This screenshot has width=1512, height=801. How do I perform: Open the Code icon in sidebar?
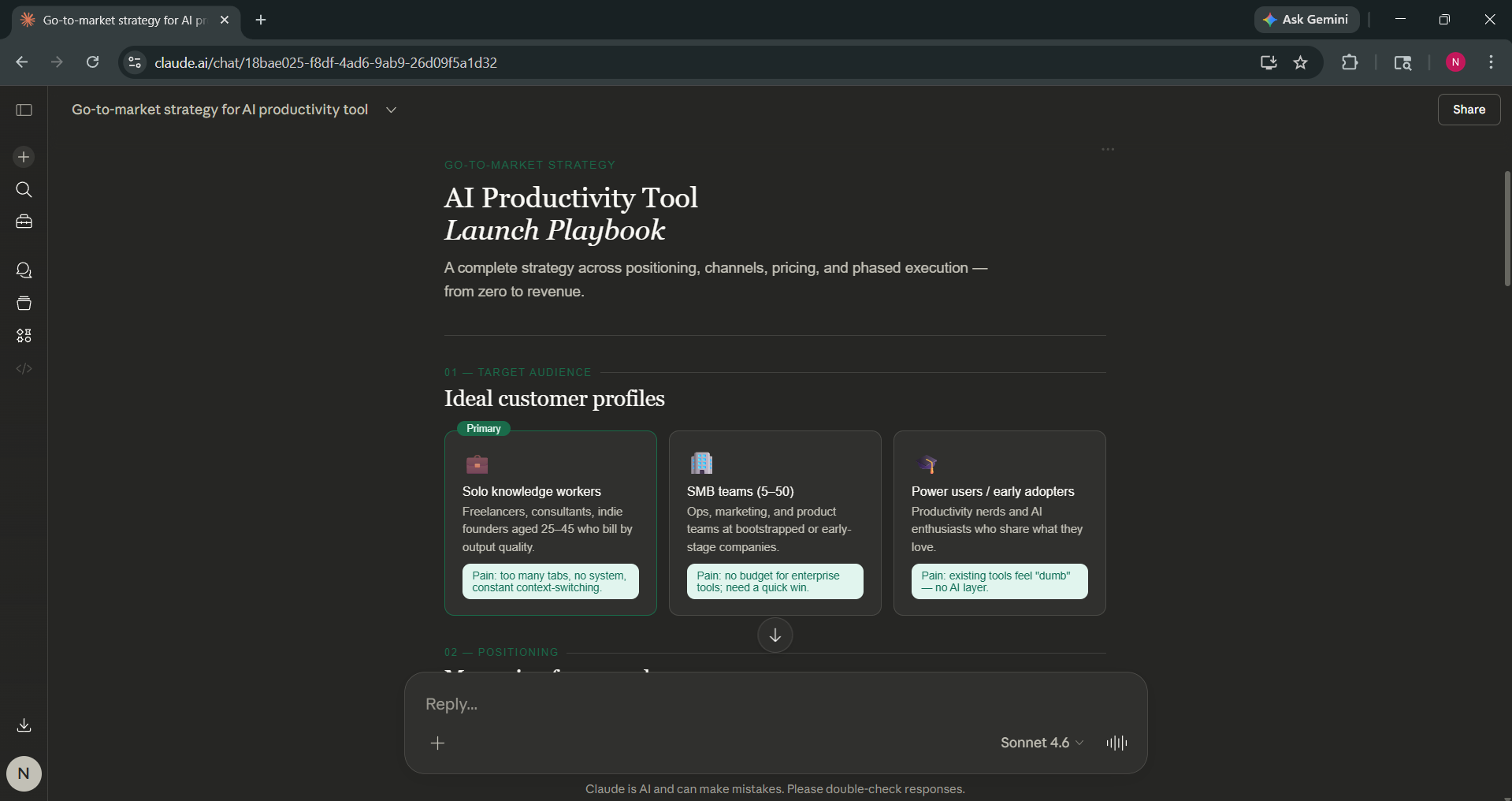24,368
